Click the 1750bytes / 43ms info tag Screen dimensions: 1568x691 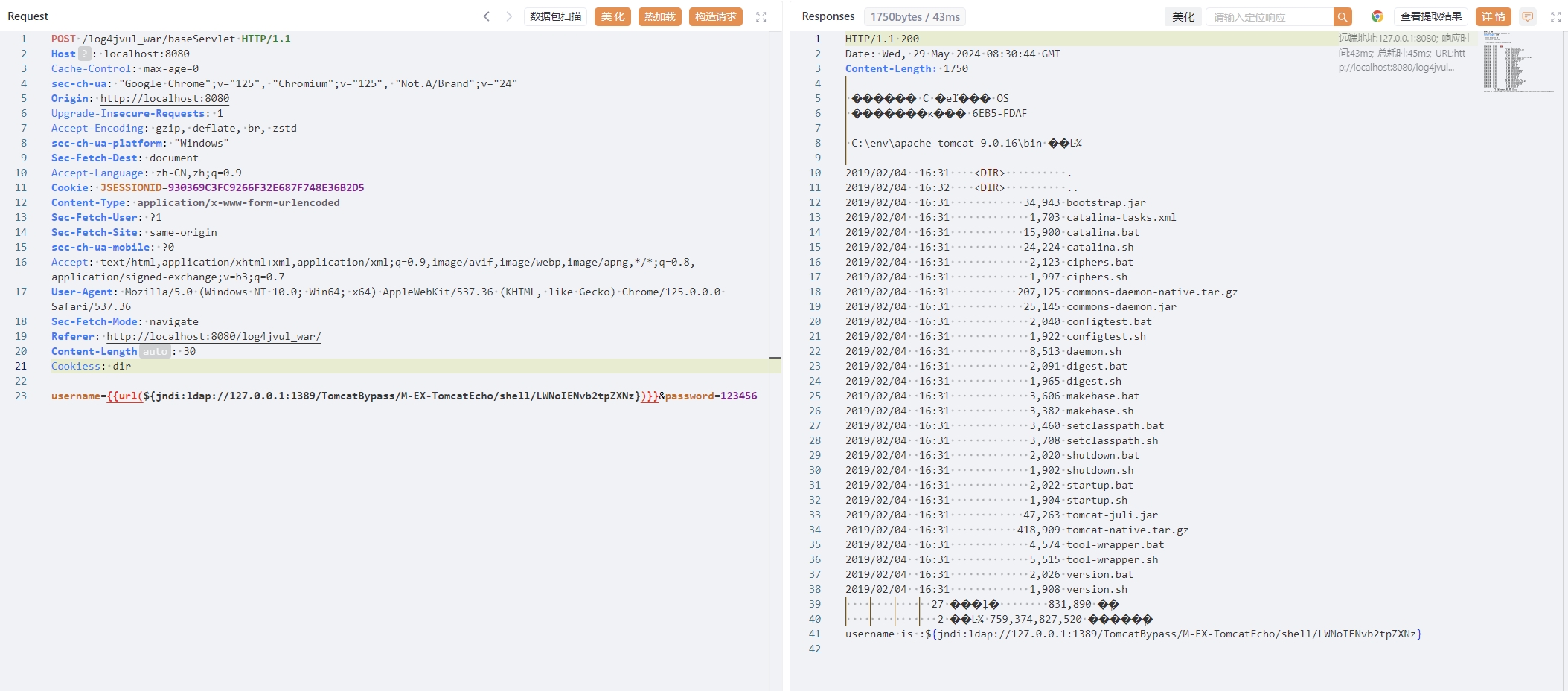click(915, 16)
